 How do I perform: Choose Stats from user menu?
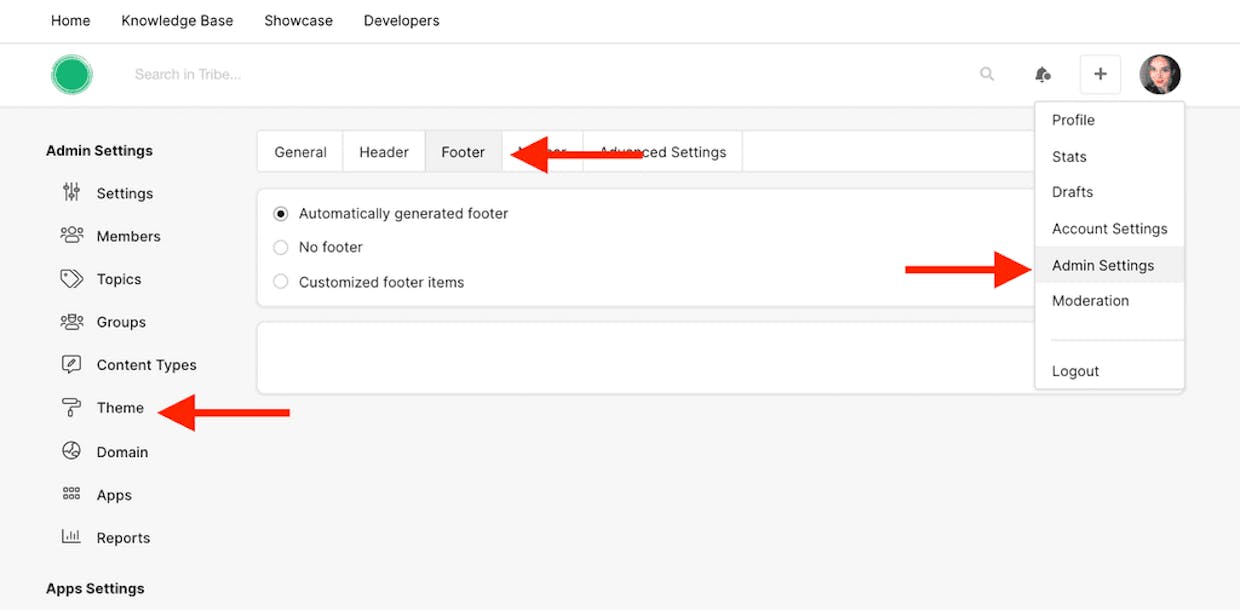tap(1110, 157)
